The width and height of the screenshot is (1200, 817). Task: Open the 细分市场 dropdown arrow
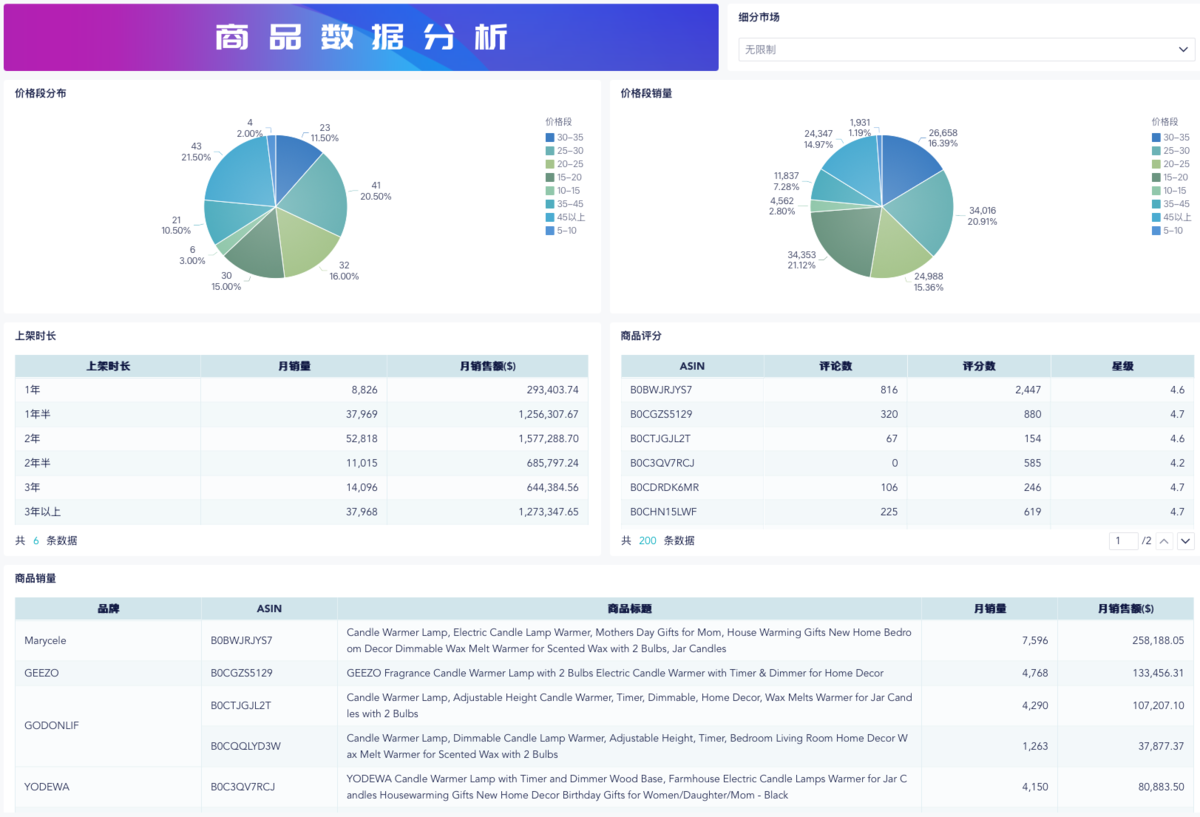[1184, 49]
